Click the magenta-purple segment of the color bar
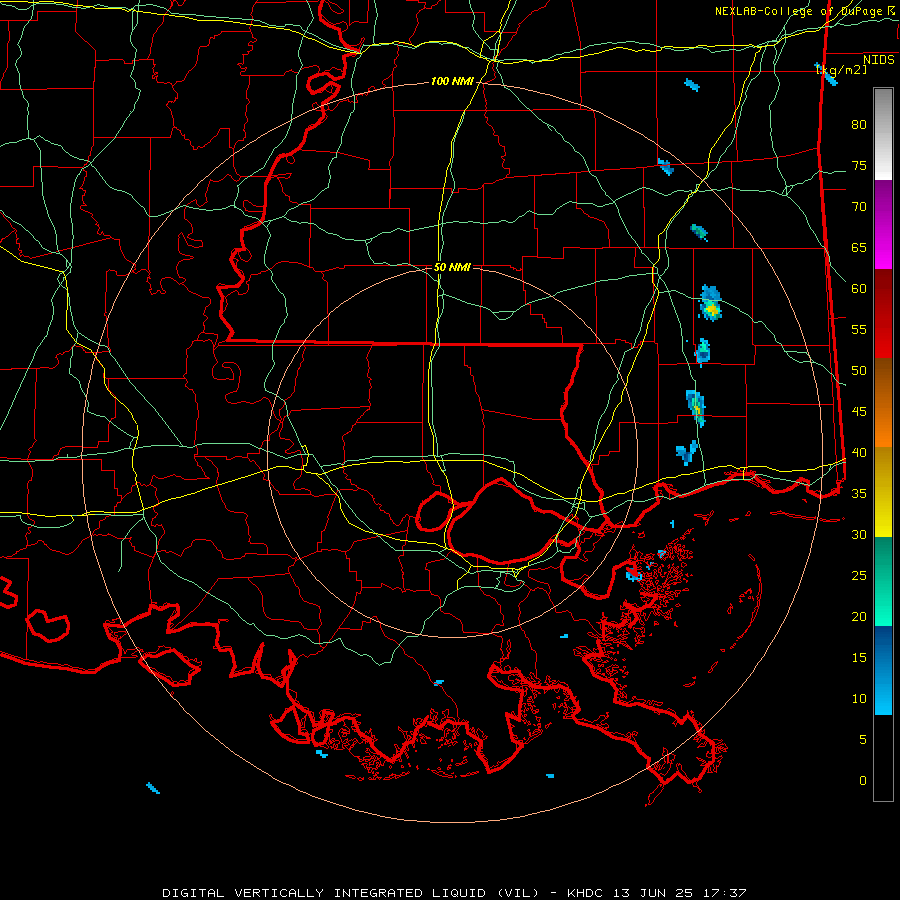The height and width of the screenshot is (900, 900). click(x=883, y=225)
